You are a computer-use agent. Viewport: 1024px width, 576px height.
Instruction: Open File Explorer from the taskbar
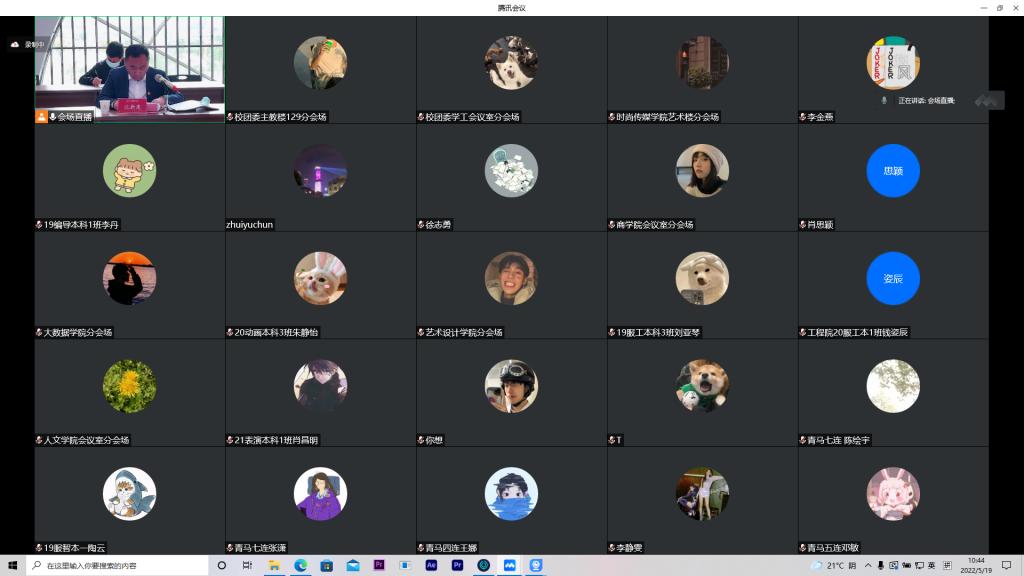coord(274,565)
